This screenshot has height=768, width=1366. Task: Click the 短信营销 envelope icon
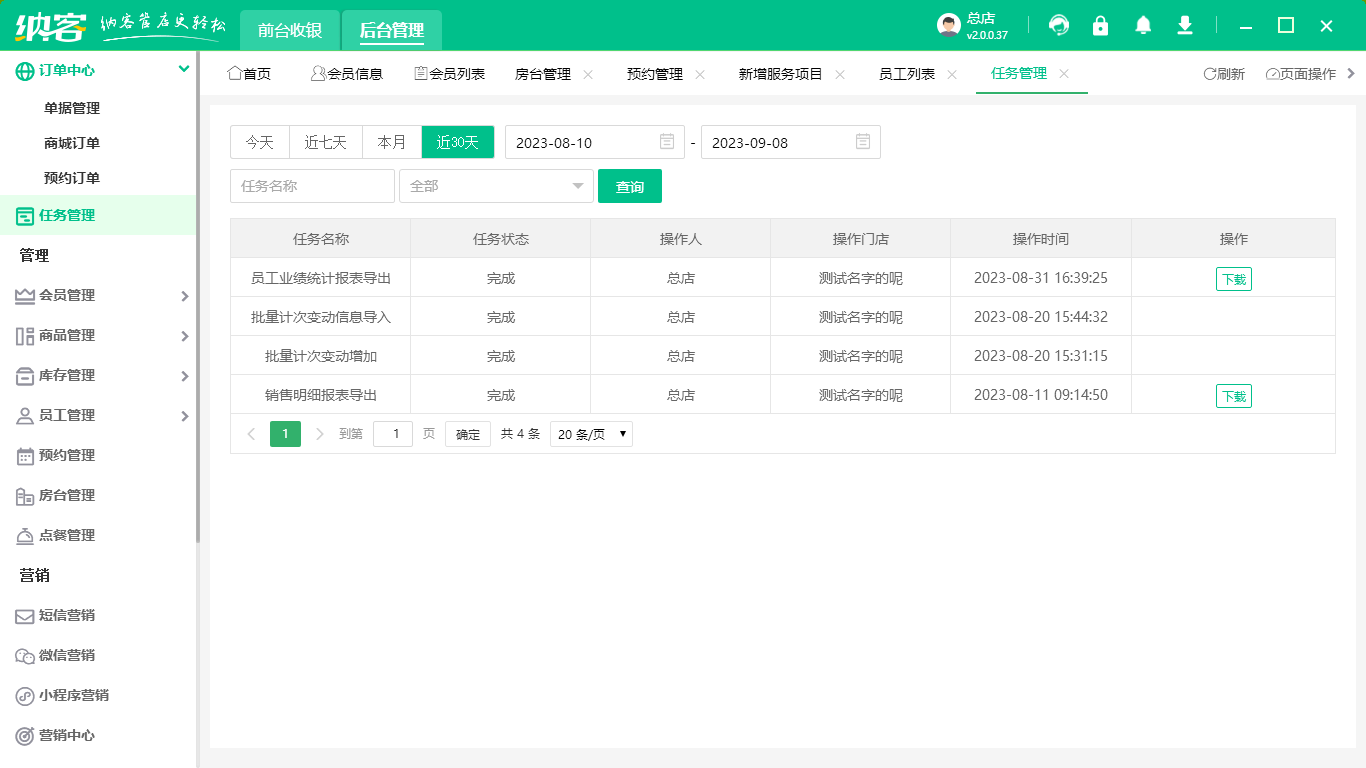pyautogui.click(x=25, y=616)
